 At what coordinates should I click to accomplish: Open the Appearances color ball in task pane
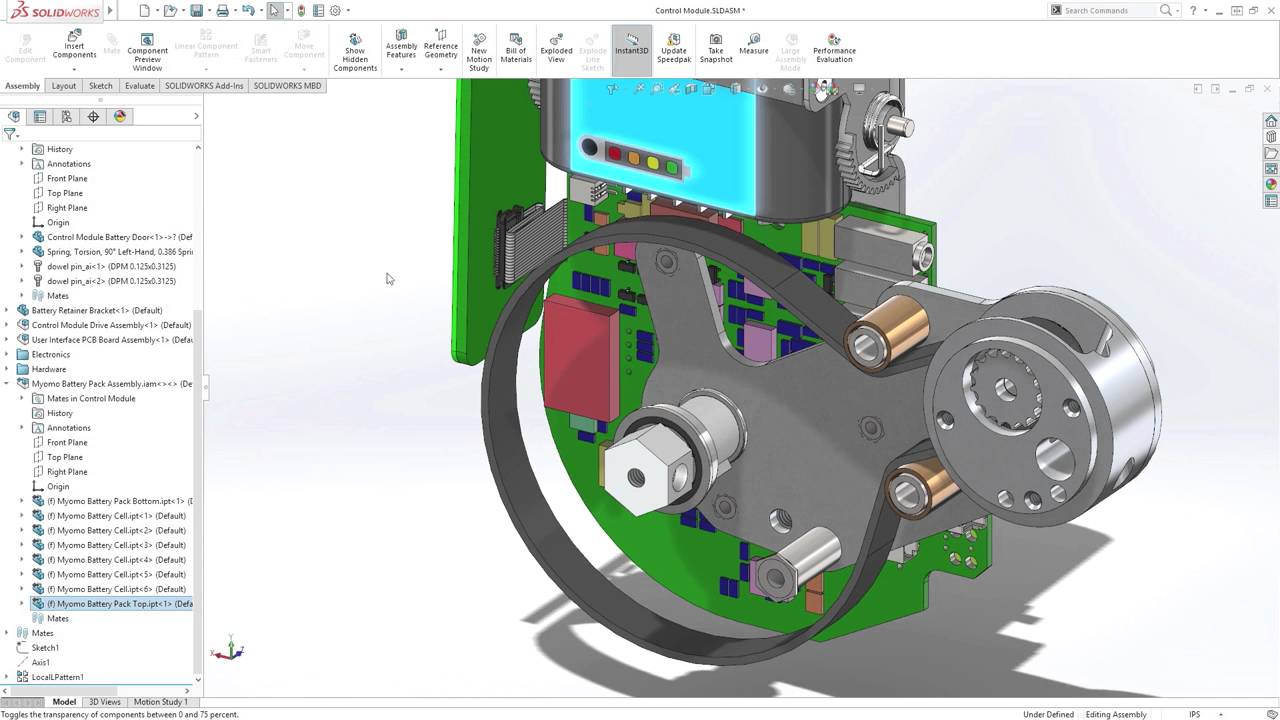click(x=1271, y=185)
